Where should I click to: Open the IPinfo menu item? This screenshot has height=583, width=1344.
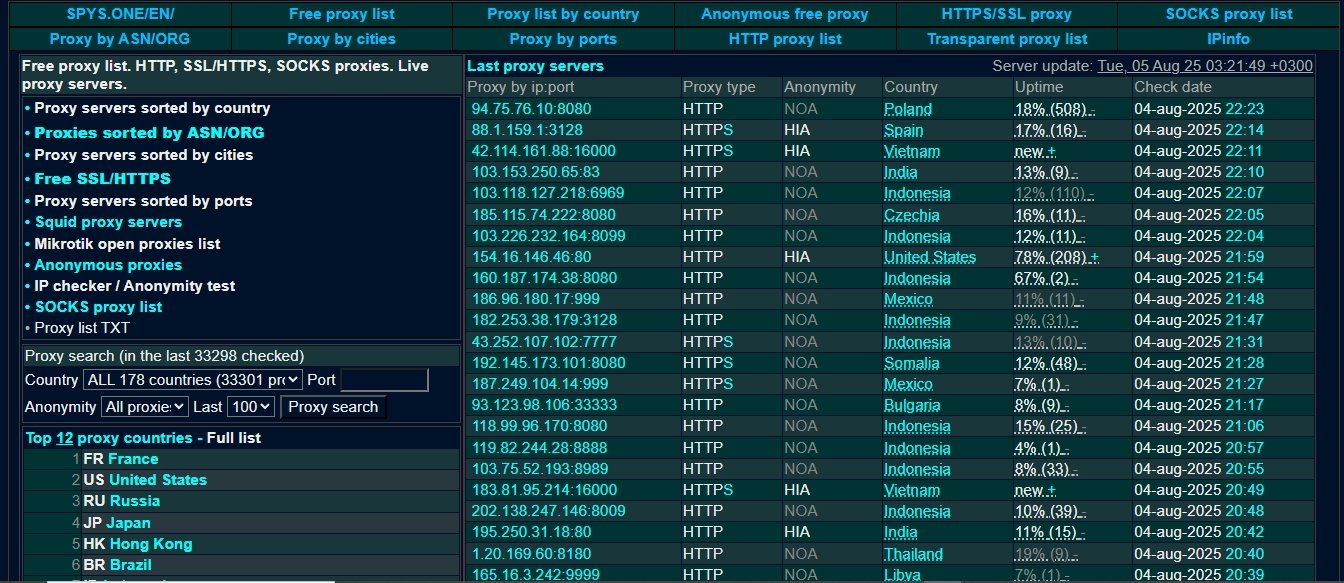[1228, 39]
